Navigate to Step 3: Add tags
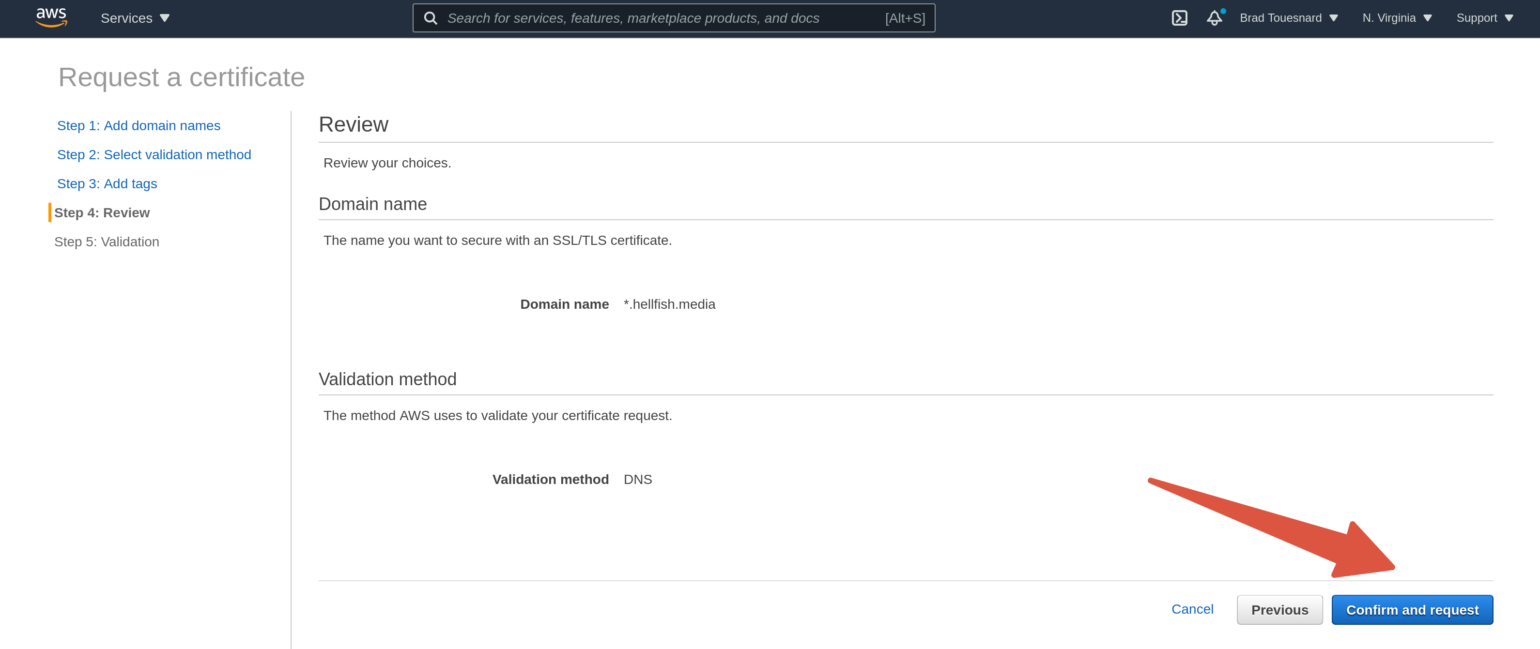This screenshot has height=649, width=1540. click(x=107, y=183)
